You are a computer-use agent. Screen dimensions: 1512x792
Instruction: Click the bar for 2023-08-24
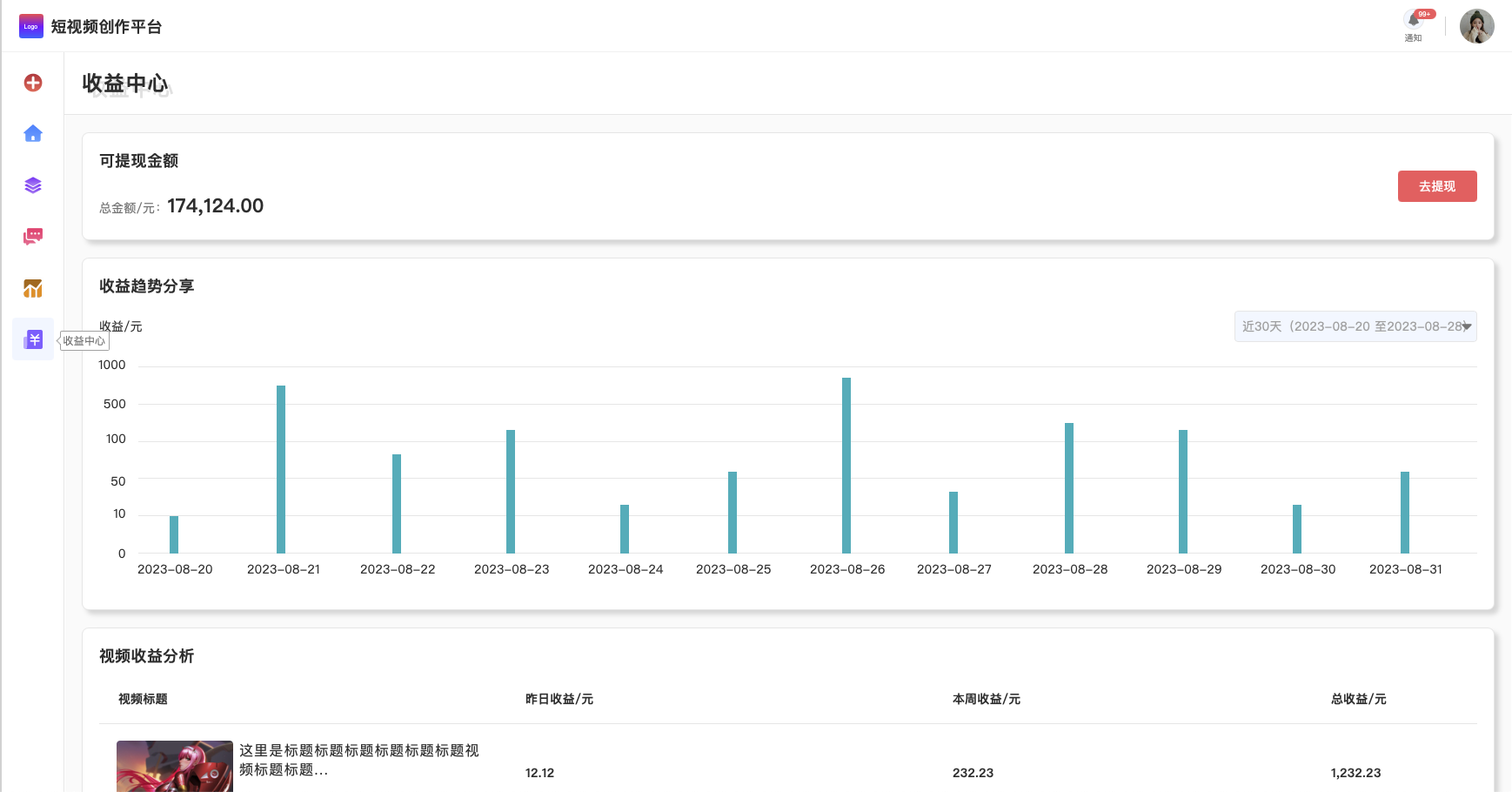(625, 529)
